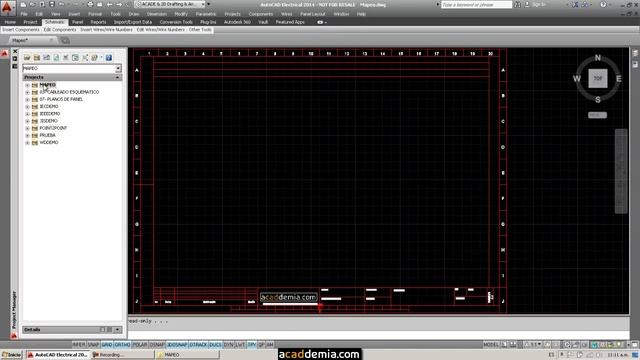This screenshot has width=640, height=360.
Task: Expand the 07- PLANOS DE PANEL project node
Action: (27, 100)
